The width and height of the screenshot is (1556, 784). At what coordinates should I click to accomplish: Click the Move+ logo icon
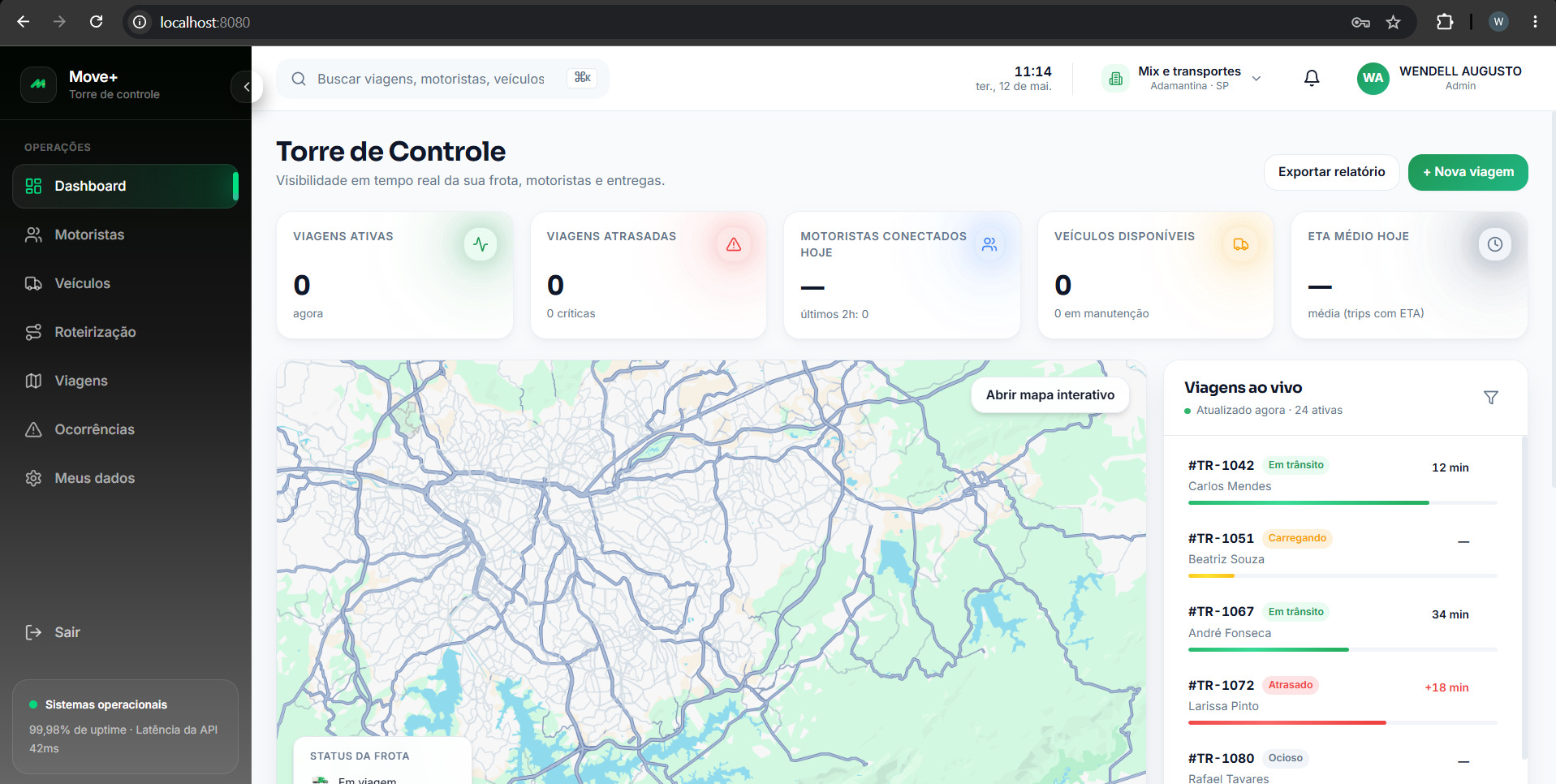(x=38, y=84)
